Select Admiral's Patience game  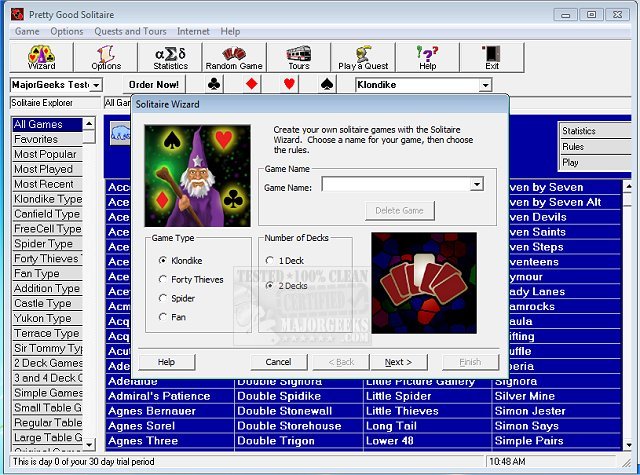pyautogui.click(x=169, y=396)
